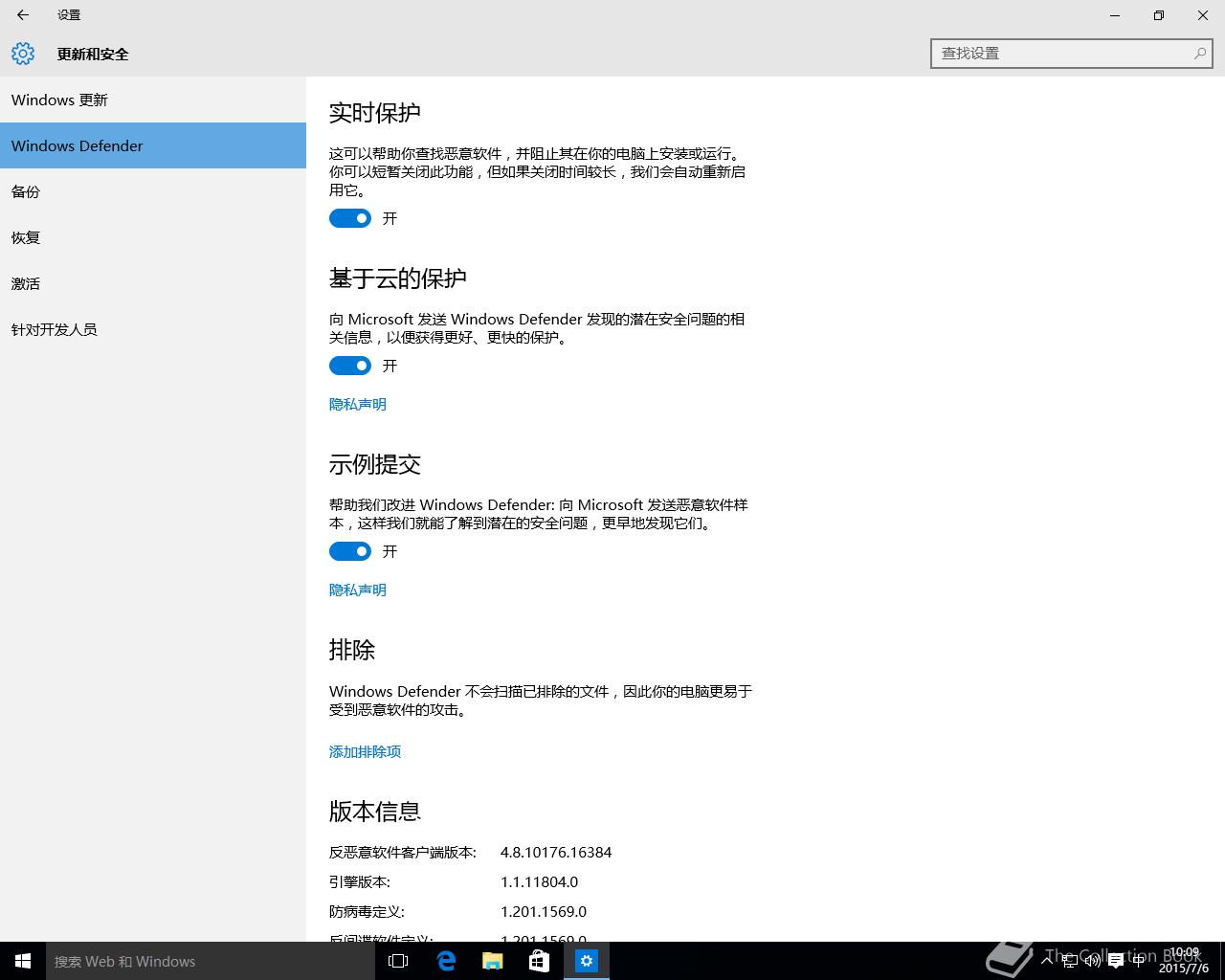Open 隐私声明 link under 基于云的保护

point(358,404)
